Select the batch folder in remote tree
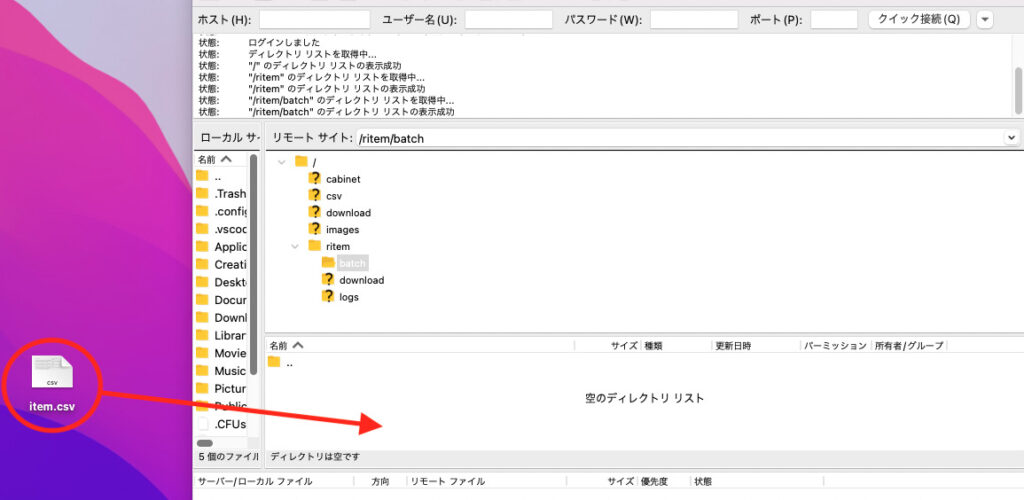1024x500 pixels. (353, 263)
